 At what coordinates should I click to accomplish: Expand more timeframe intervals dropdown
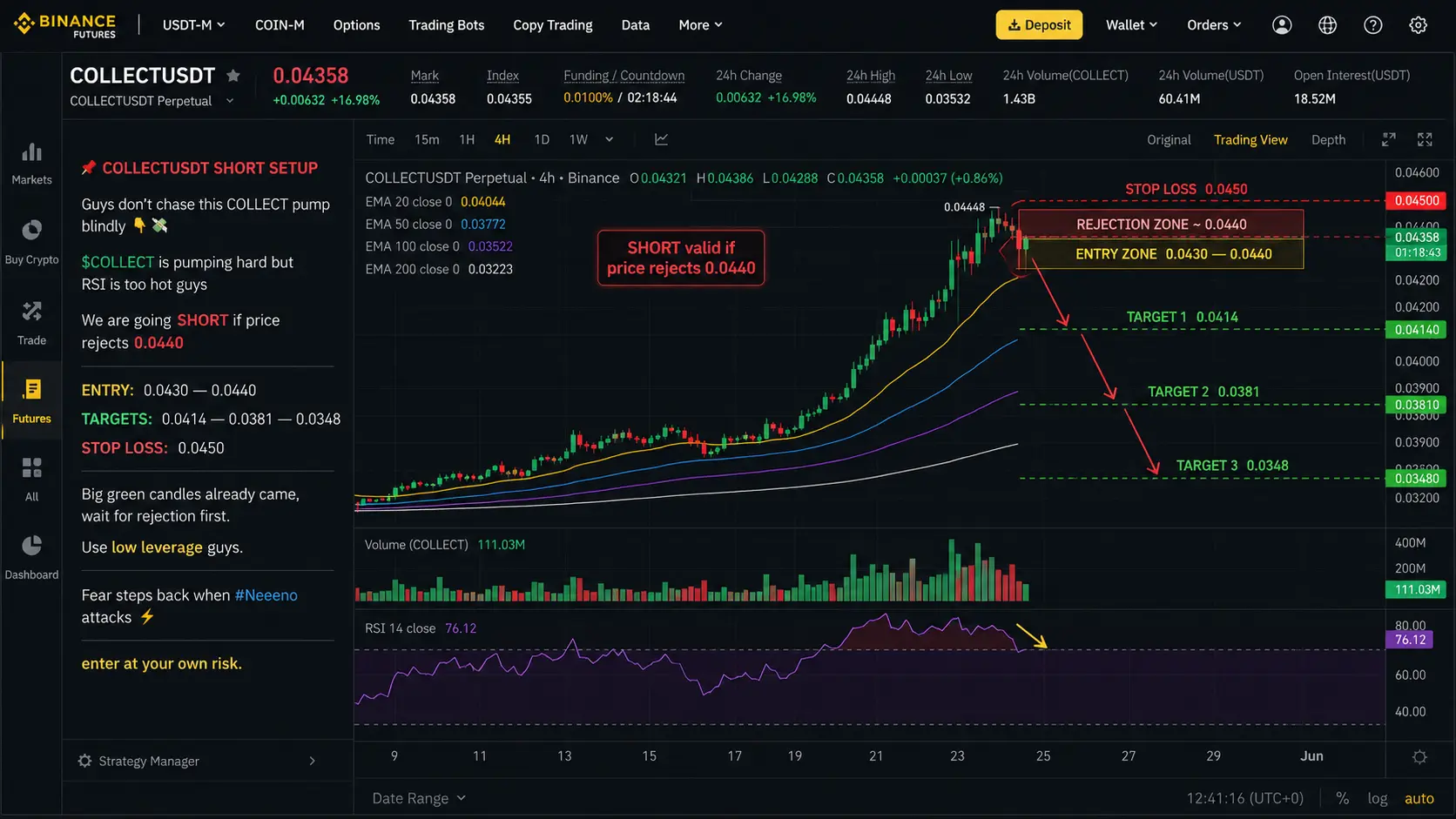coord(610,139)
